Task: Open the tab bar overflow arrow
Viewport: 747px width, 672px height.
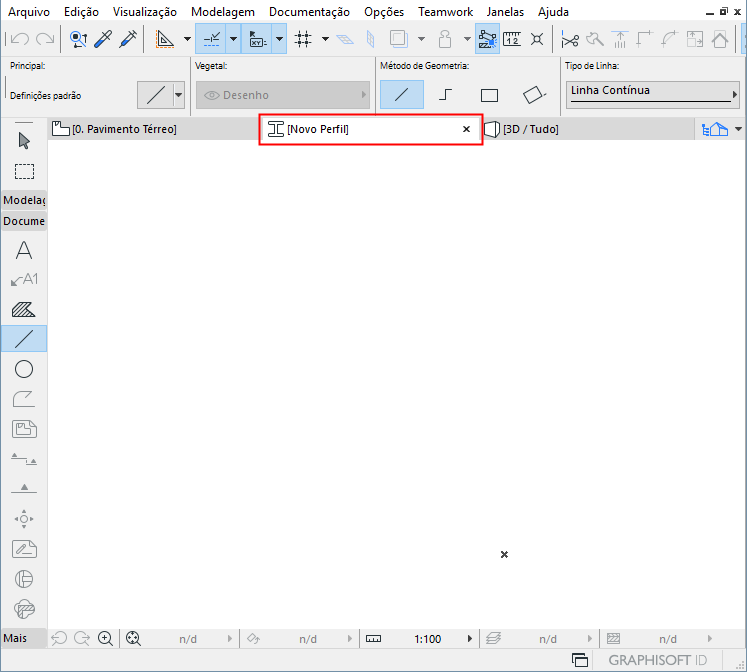Action: click(738, 129)
